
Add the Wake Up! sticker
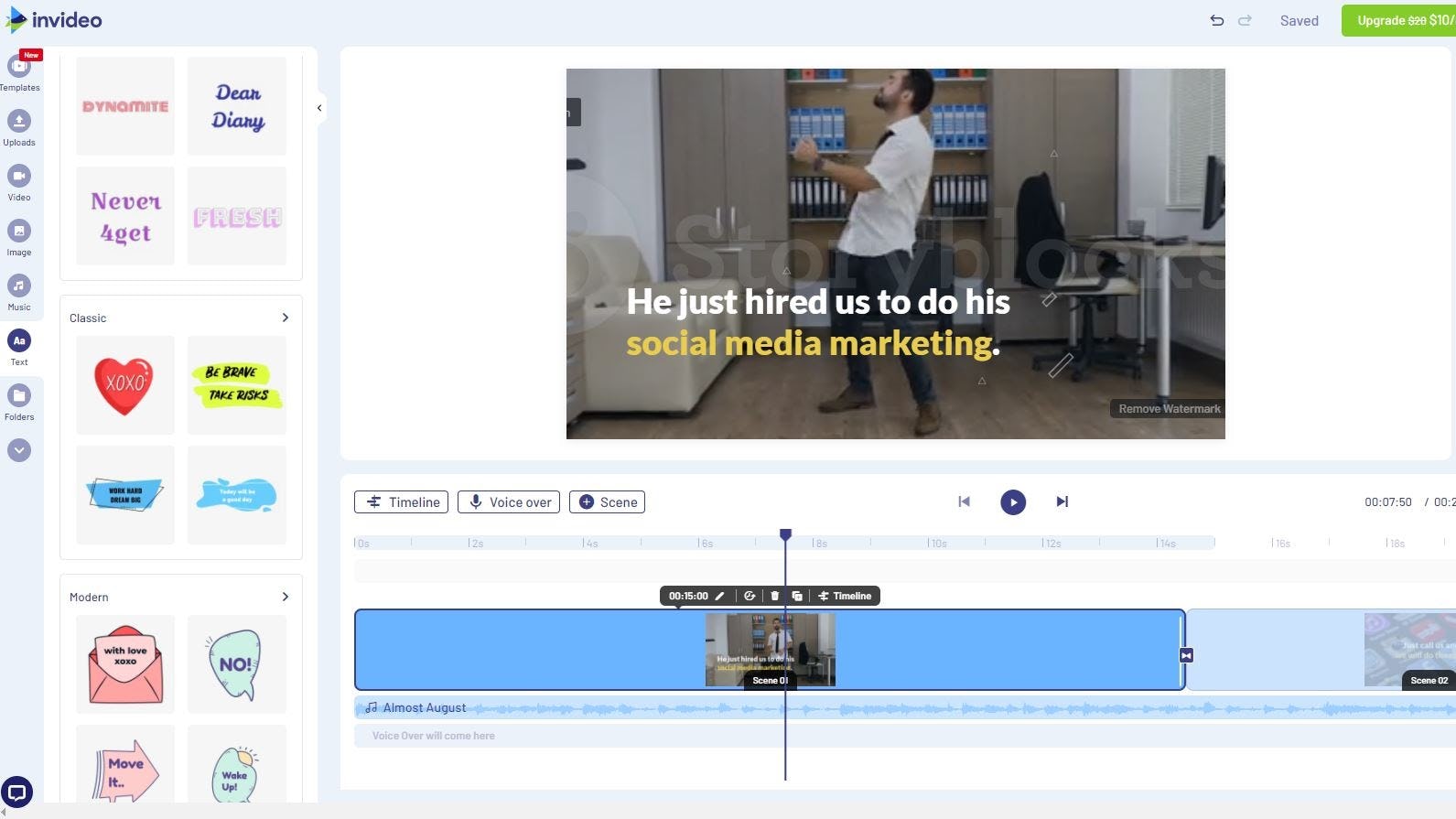click(x=237, y=764)
